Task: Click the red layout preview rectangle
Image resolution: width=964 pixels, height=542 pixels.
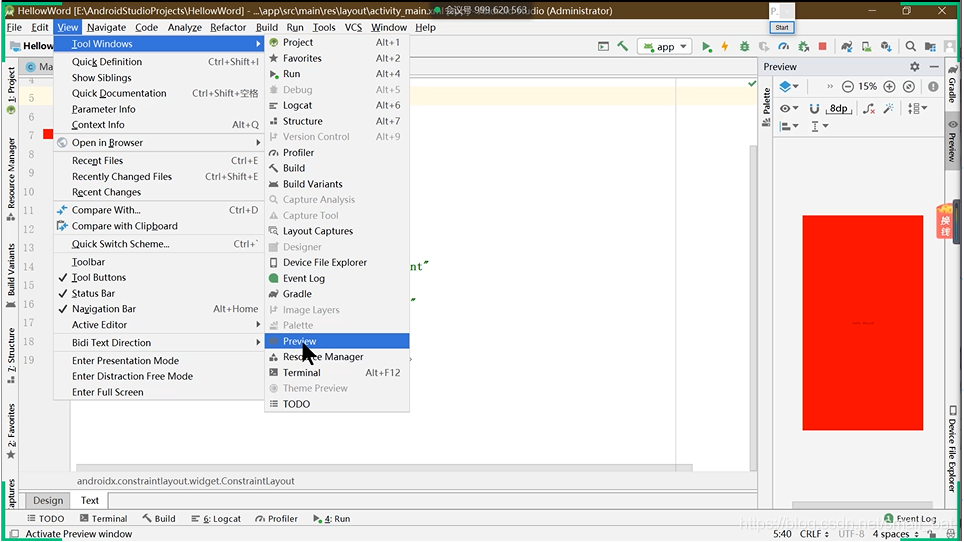Action: pyautogui.click(x=863, y=323)
